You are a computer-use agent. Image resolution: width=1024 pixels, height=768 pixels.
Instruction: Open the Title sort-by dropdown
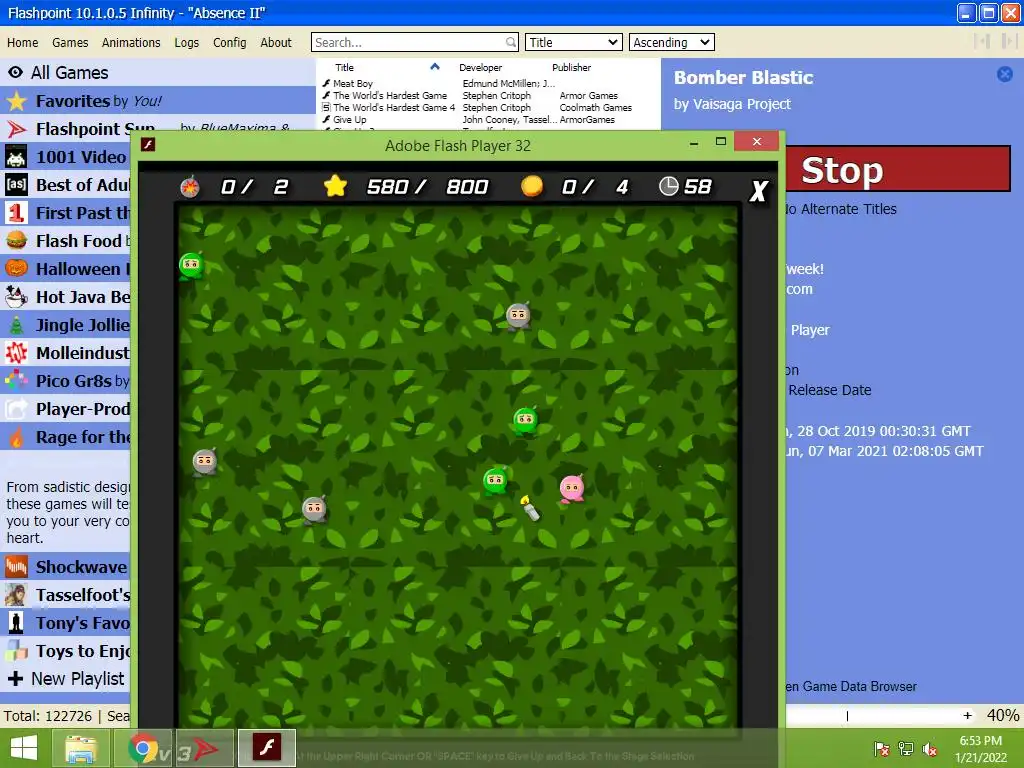[573, 42]
